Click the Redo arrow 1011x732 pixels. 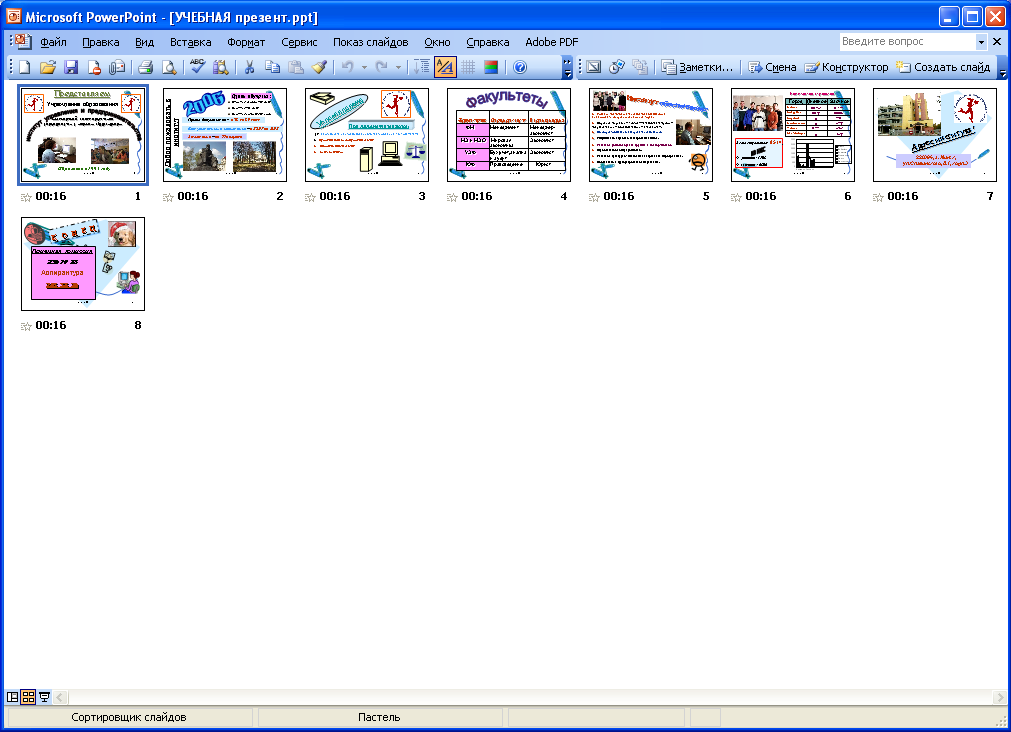tap(382, 67)
